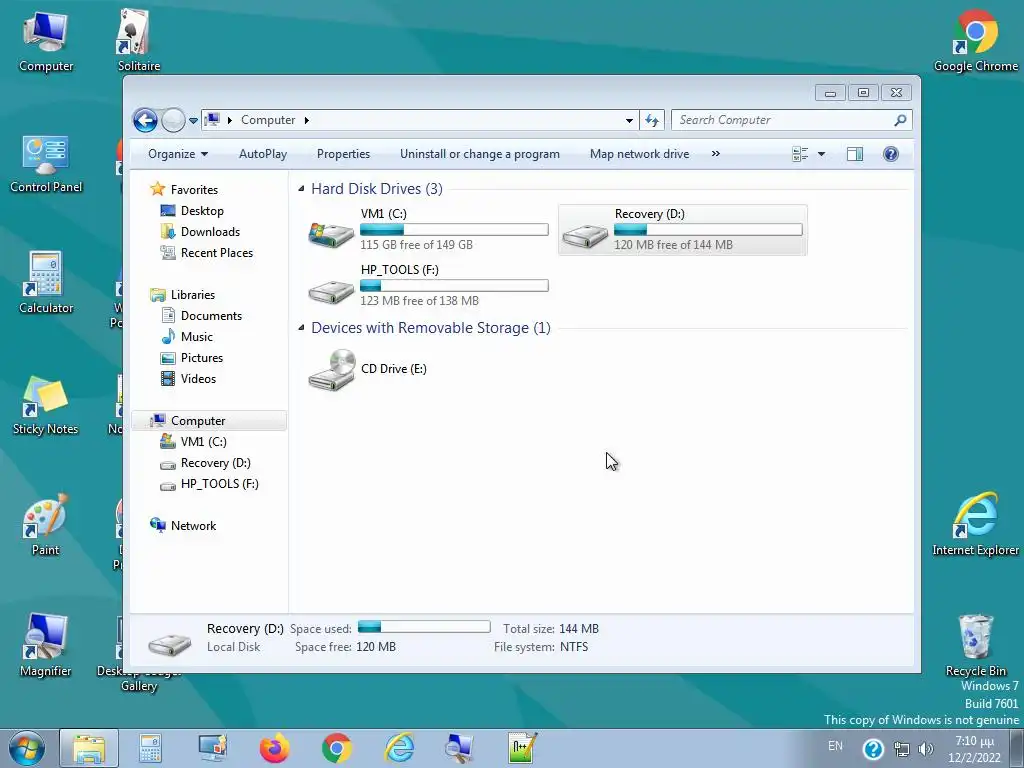Open the Organize menu
Image resolution: width=1024 pixels, height=768 pixels.
coord(178,154)
